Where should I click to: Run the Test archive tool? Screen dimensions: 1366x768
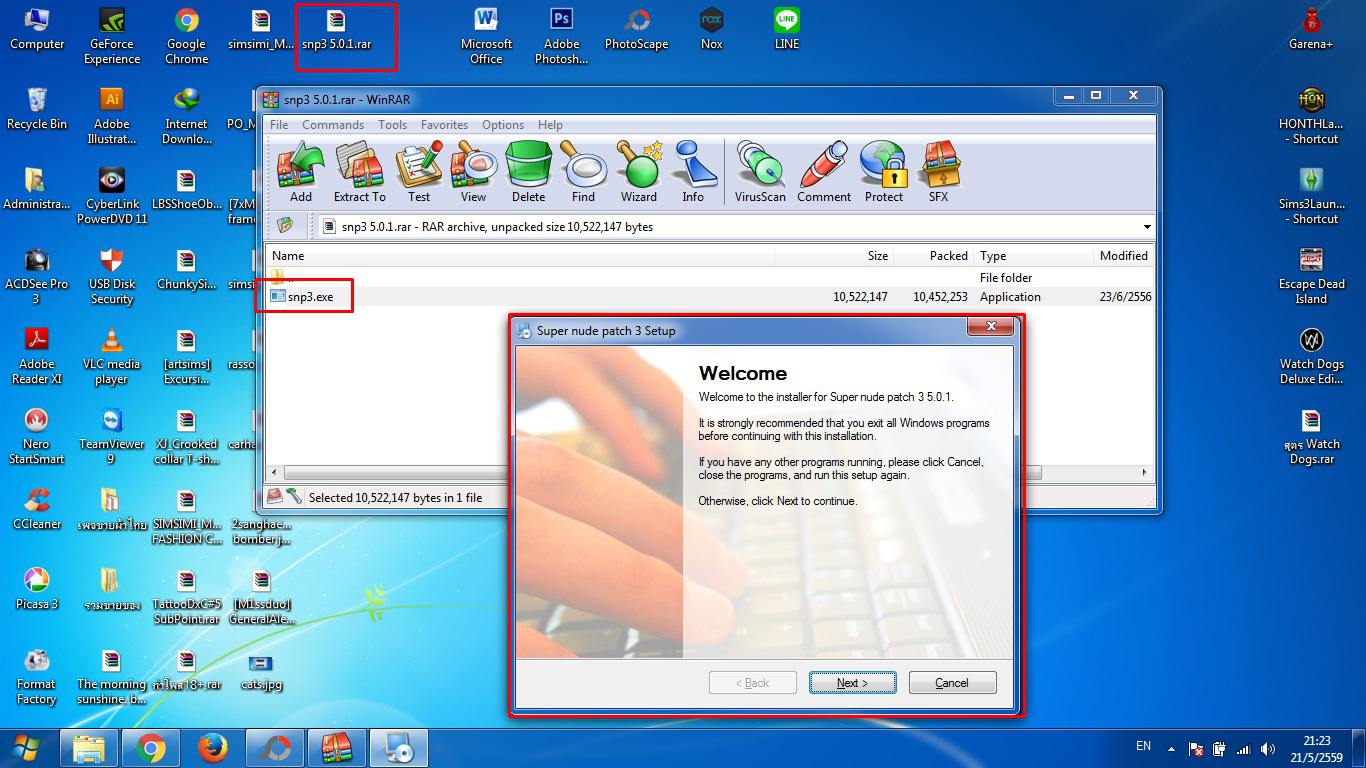coord(419,172)
